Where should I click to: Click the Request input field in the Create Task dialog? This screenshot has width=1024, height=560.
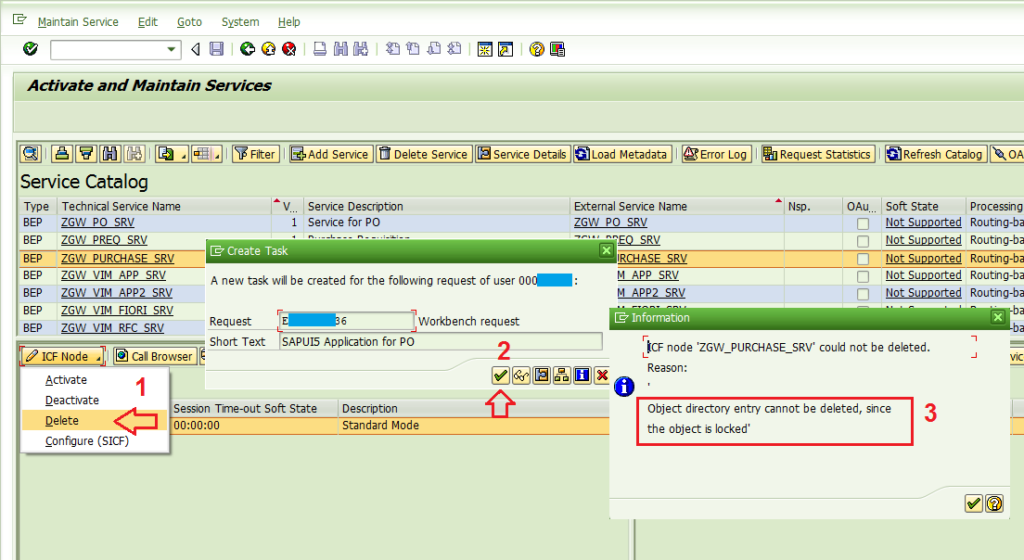tap(347, 320)
